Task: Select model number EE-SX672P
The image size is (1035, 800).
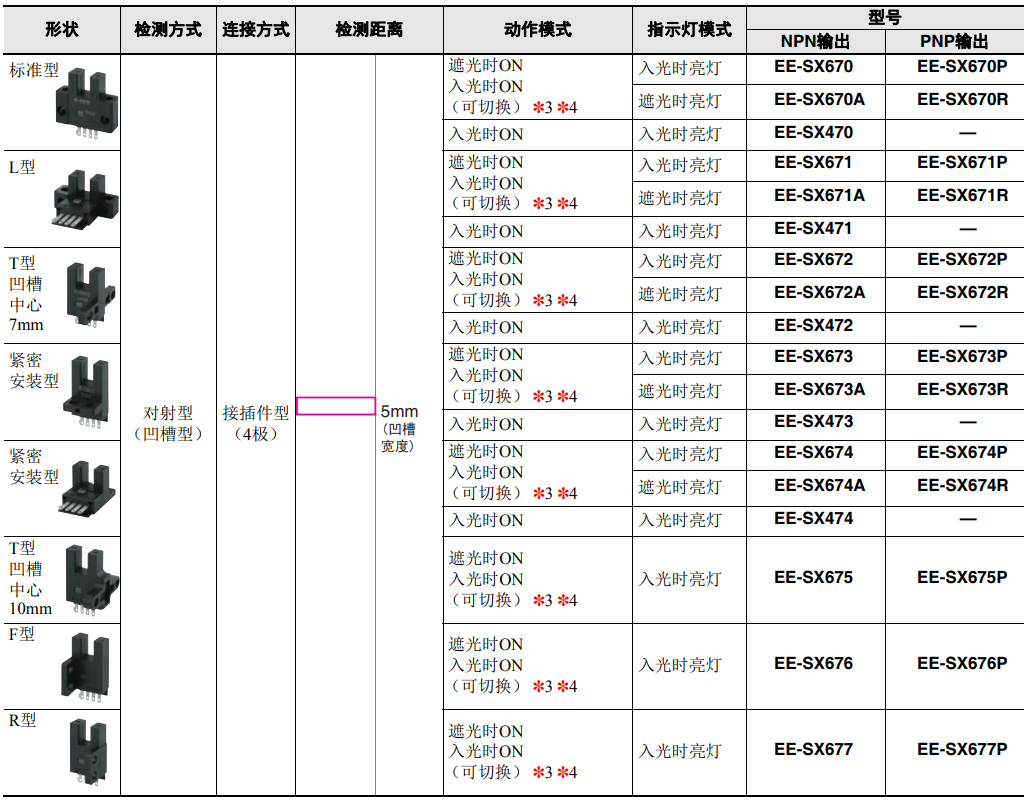Action: [x=962, y=259]
